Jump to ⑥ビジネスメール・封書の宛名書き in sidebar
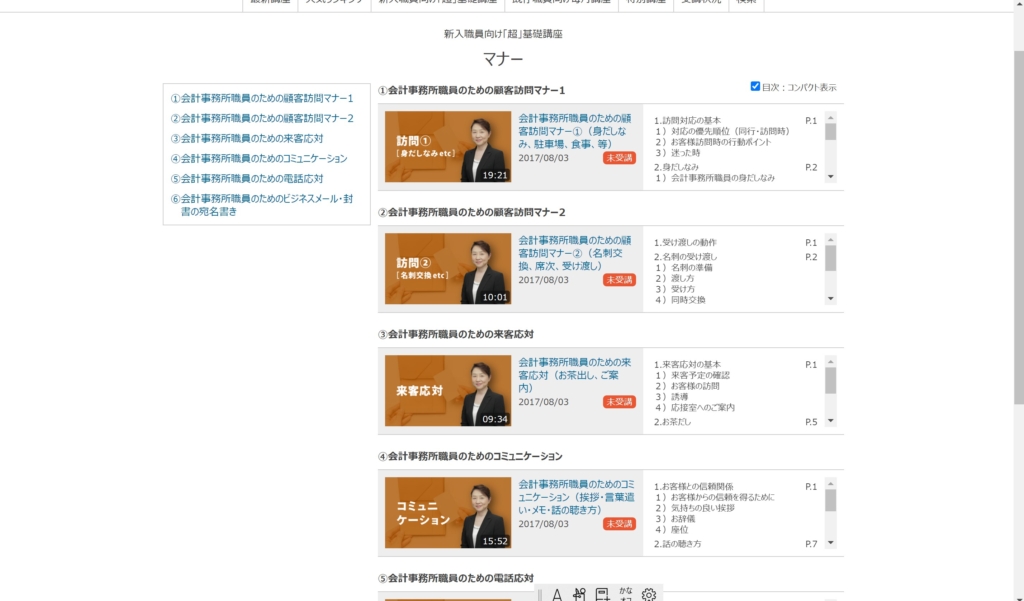Image resolution: width=1024 pixels, height=601 pixels. click(x=262, y=205)
